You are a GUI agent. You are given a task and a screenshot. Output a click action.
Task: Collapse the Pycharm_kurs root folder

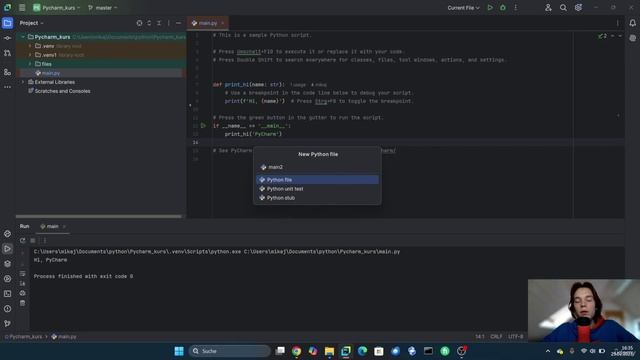tap(23, 37)
